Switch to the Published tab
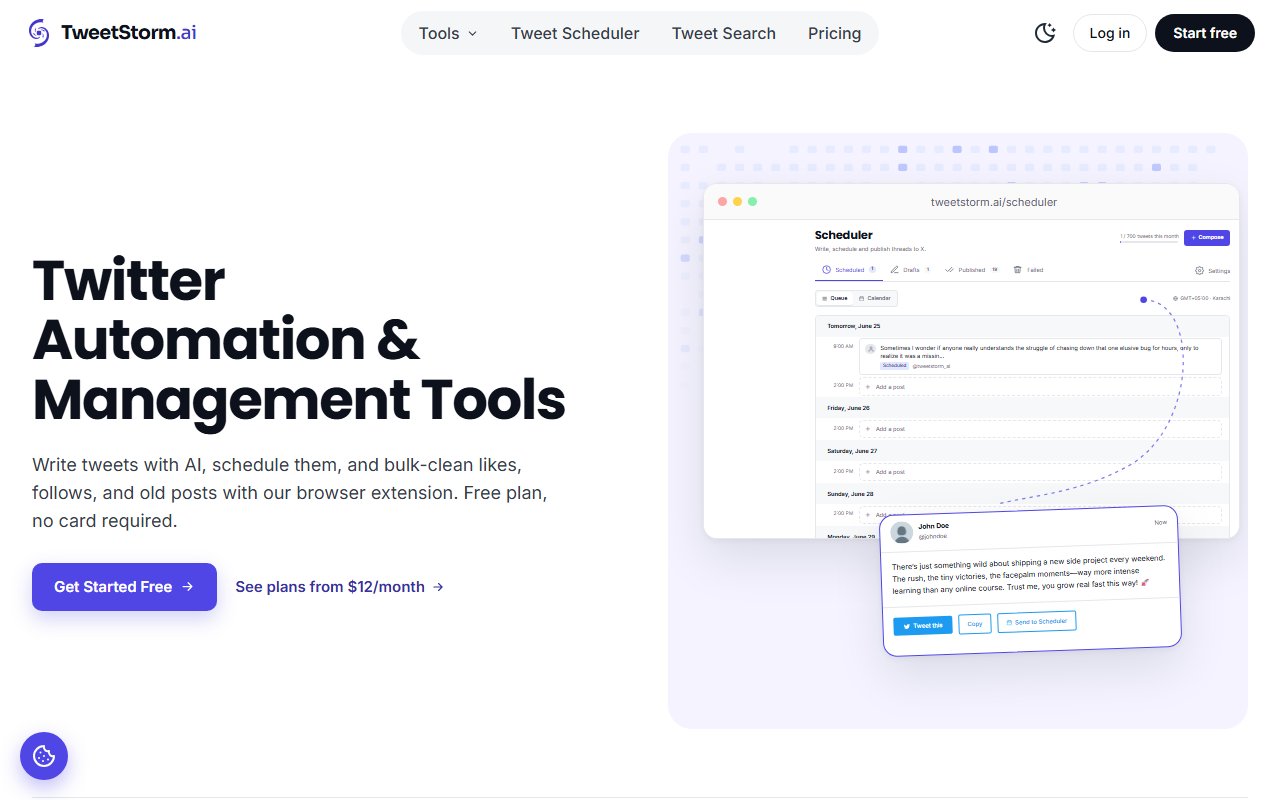 972,270
